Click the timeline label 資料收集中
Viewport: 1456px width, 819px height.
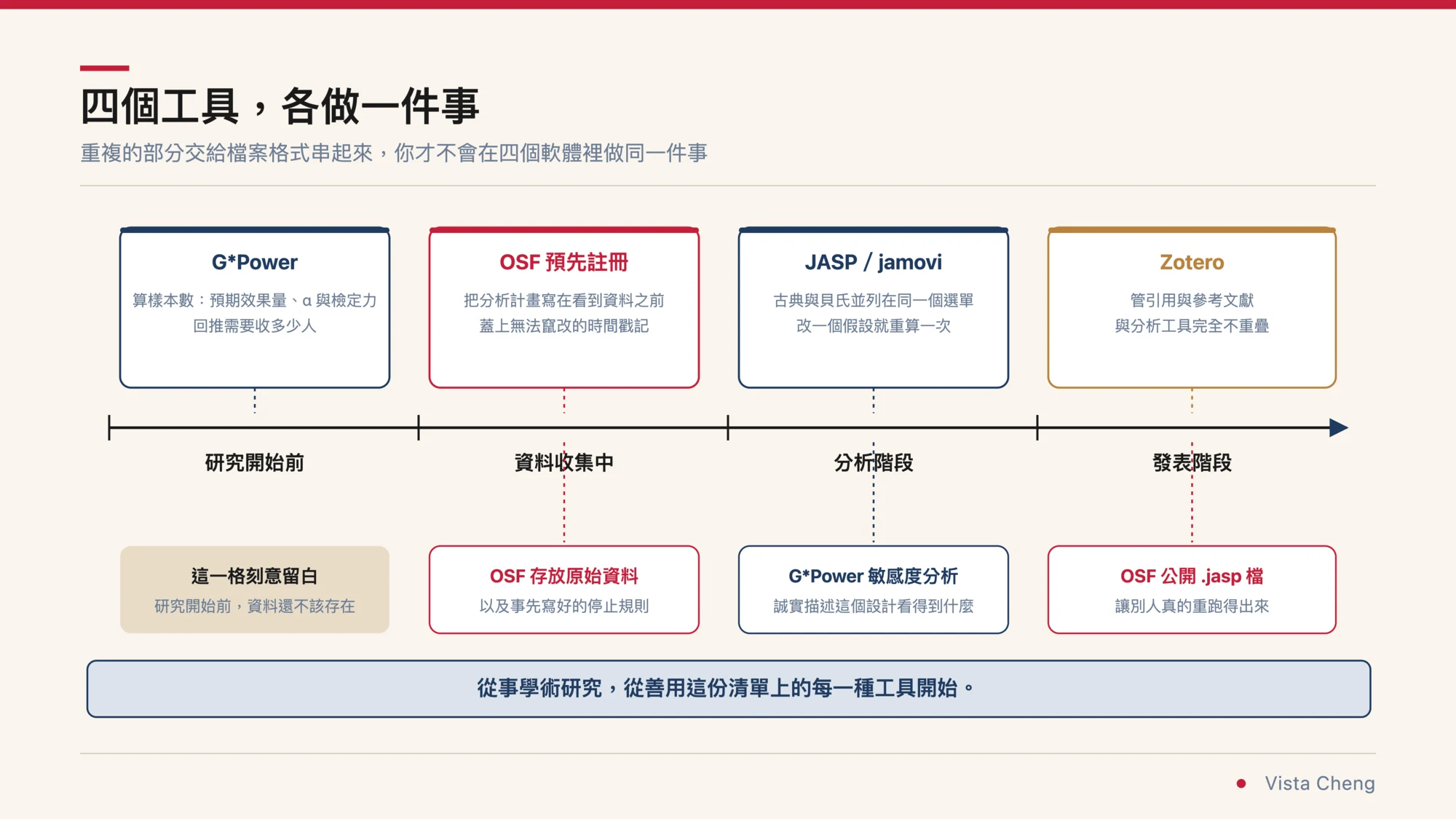(563, 462)
